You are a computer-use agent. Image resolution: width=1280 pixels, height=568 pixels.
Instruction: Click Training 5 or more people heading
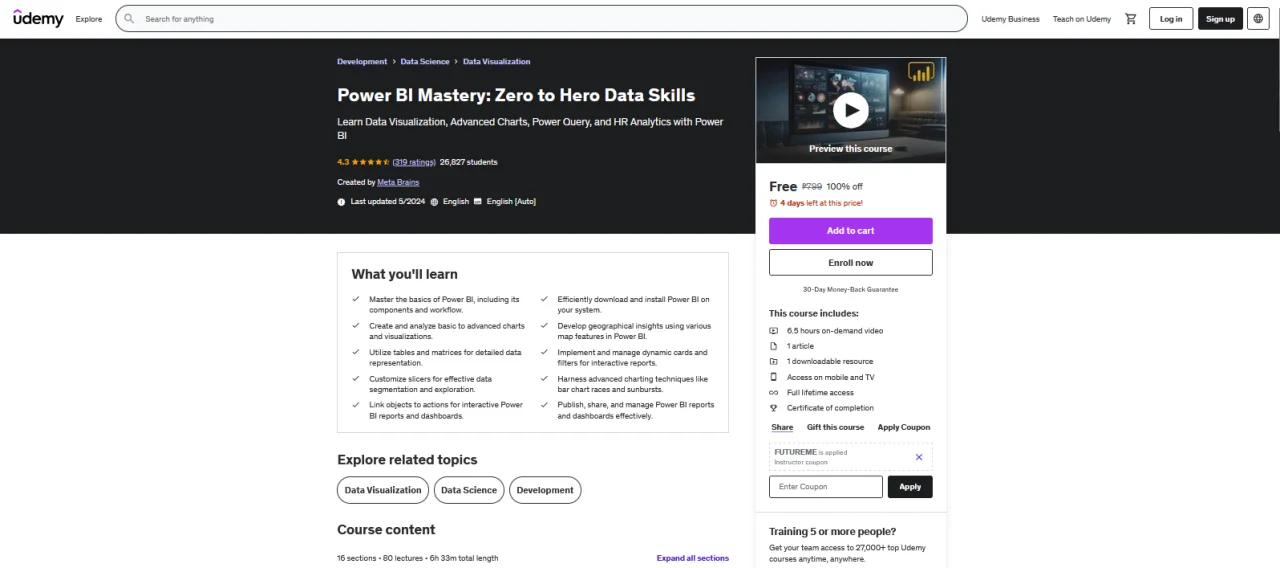point(833,531)
